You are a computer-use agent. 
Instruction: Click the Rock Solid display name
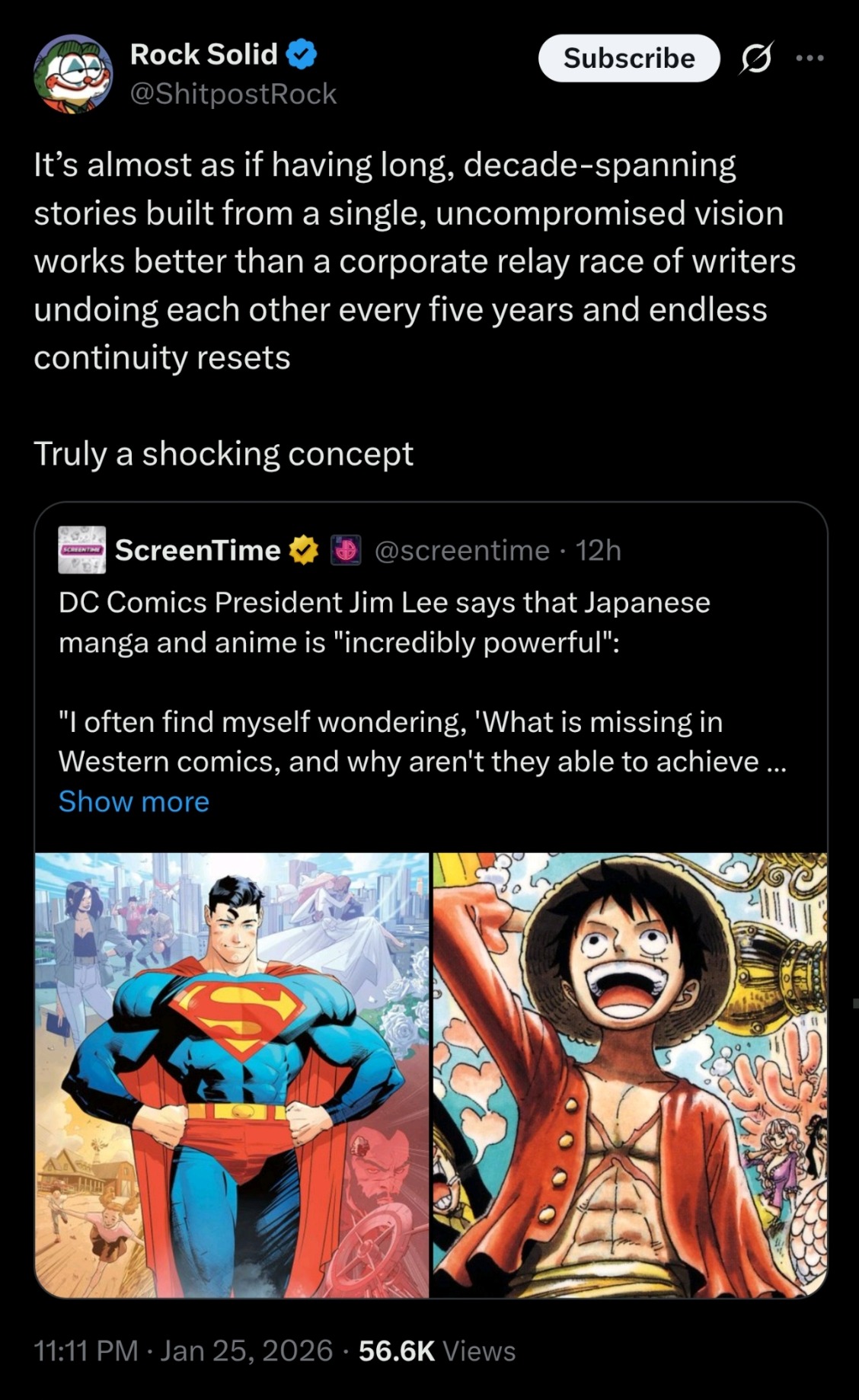[x=204, y=55]
